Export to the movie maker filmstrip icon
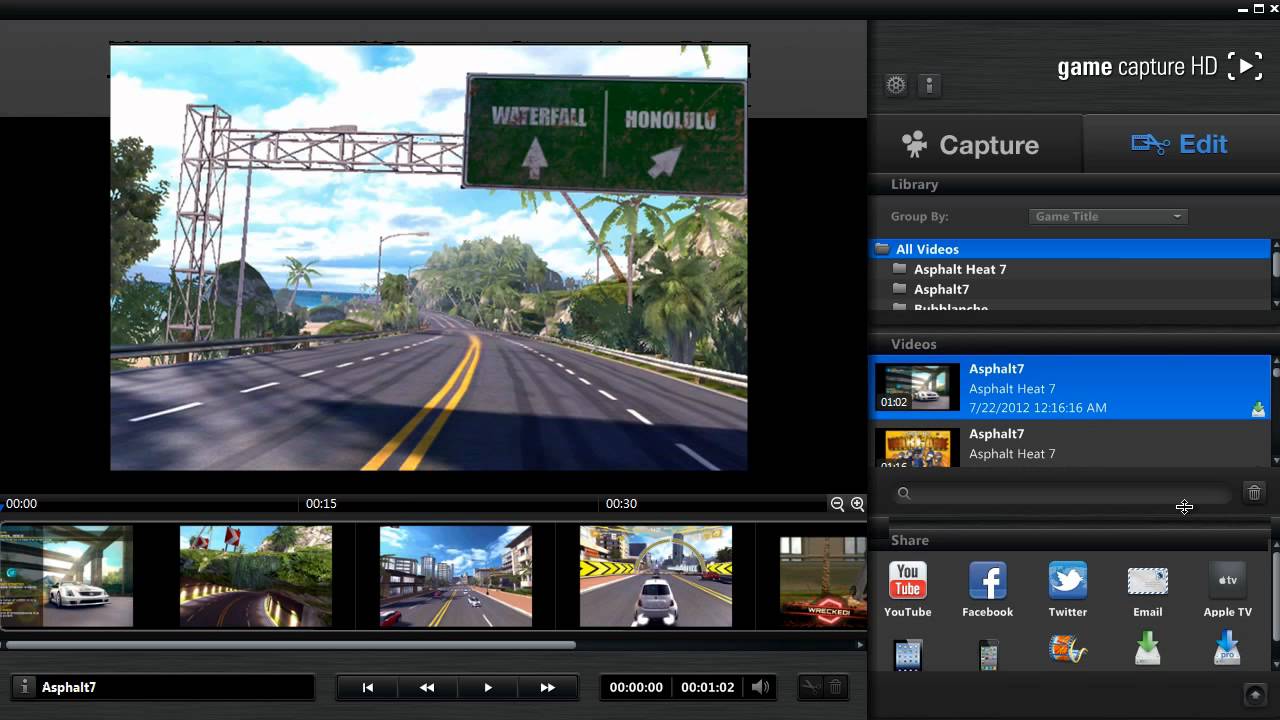 [1067, 651]
